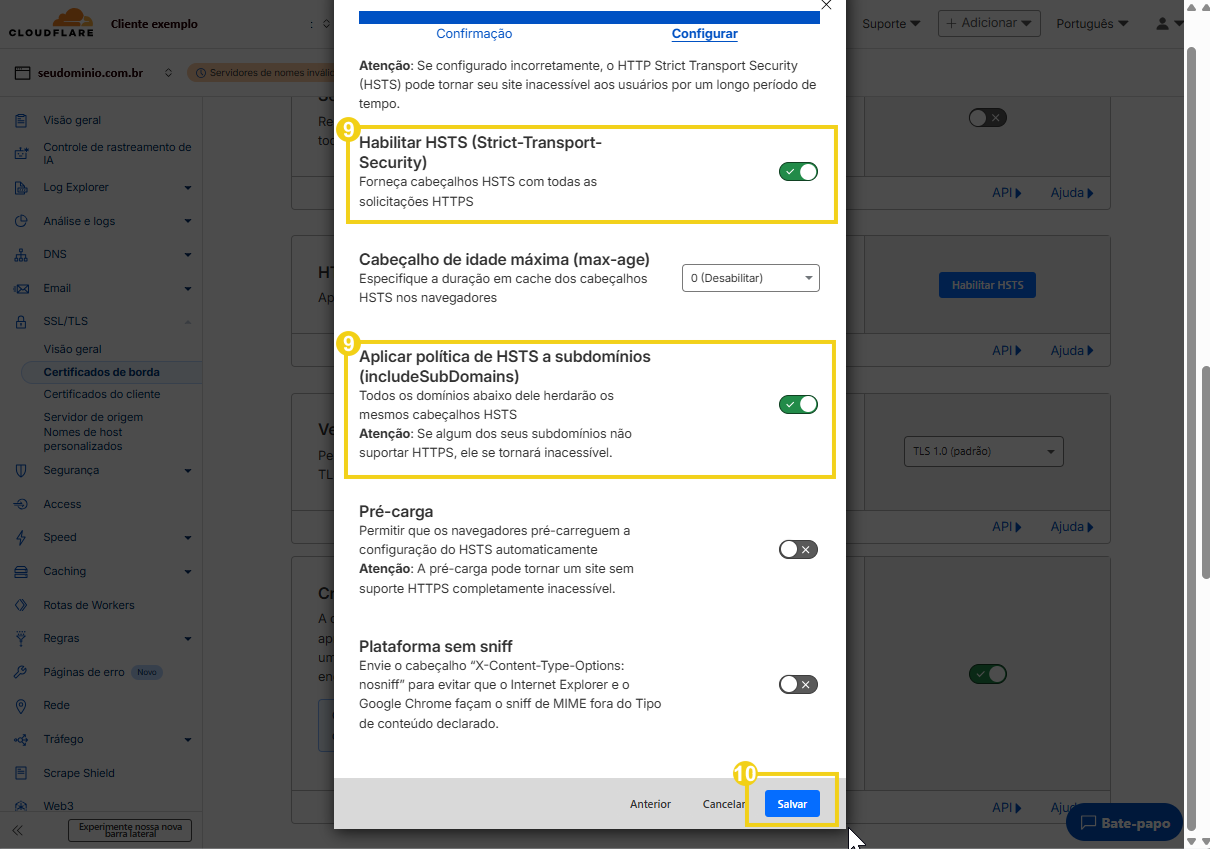Open the Bate-papo chat widget

click(1123, 823)
